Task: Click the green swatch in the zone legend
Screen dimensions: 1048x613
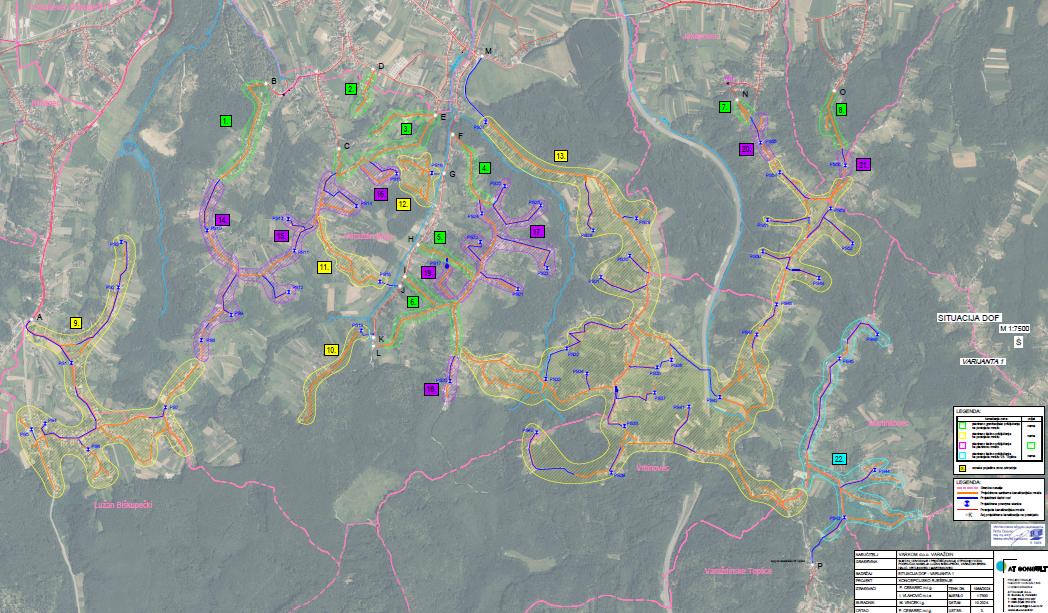Action: click(962, 424)
